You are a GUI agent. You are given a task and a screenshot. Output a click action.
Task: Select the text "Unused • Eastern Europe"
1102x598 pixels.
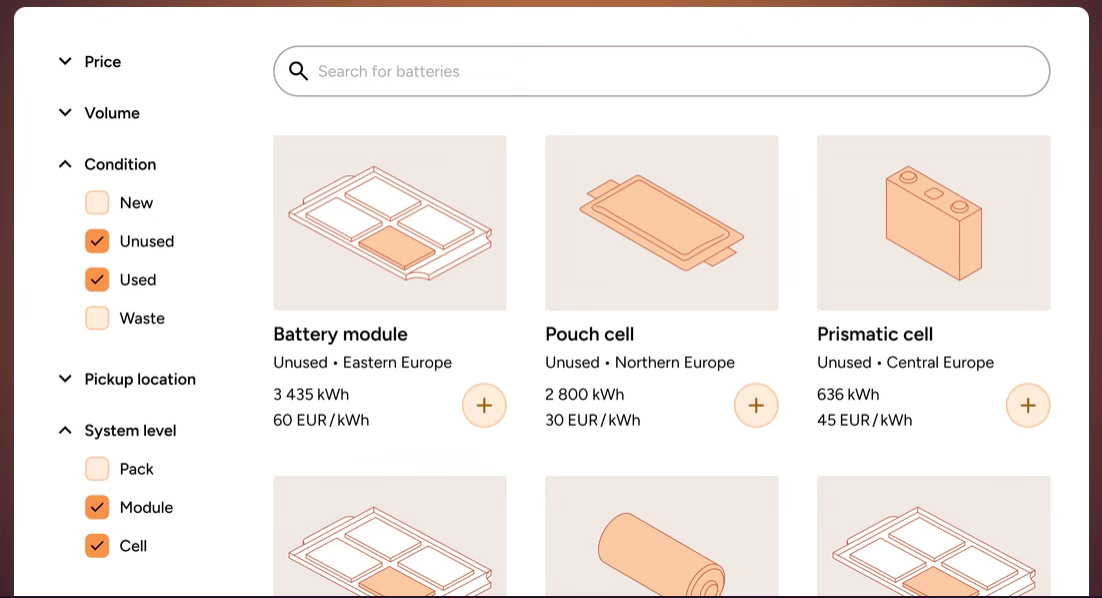tap(363, 363)
